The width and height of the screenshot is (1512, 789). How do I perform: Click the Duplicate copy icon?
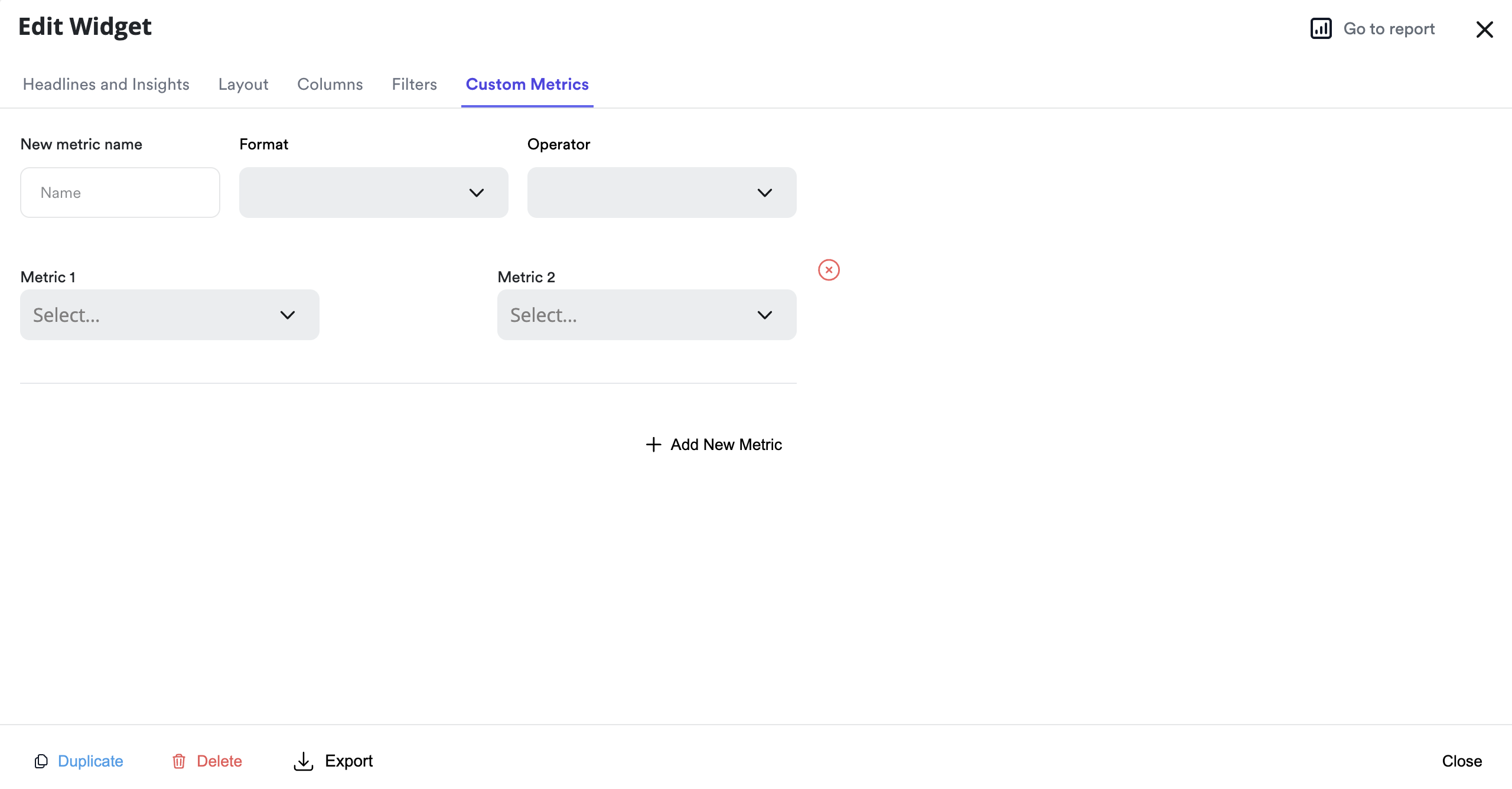[41, 761]
